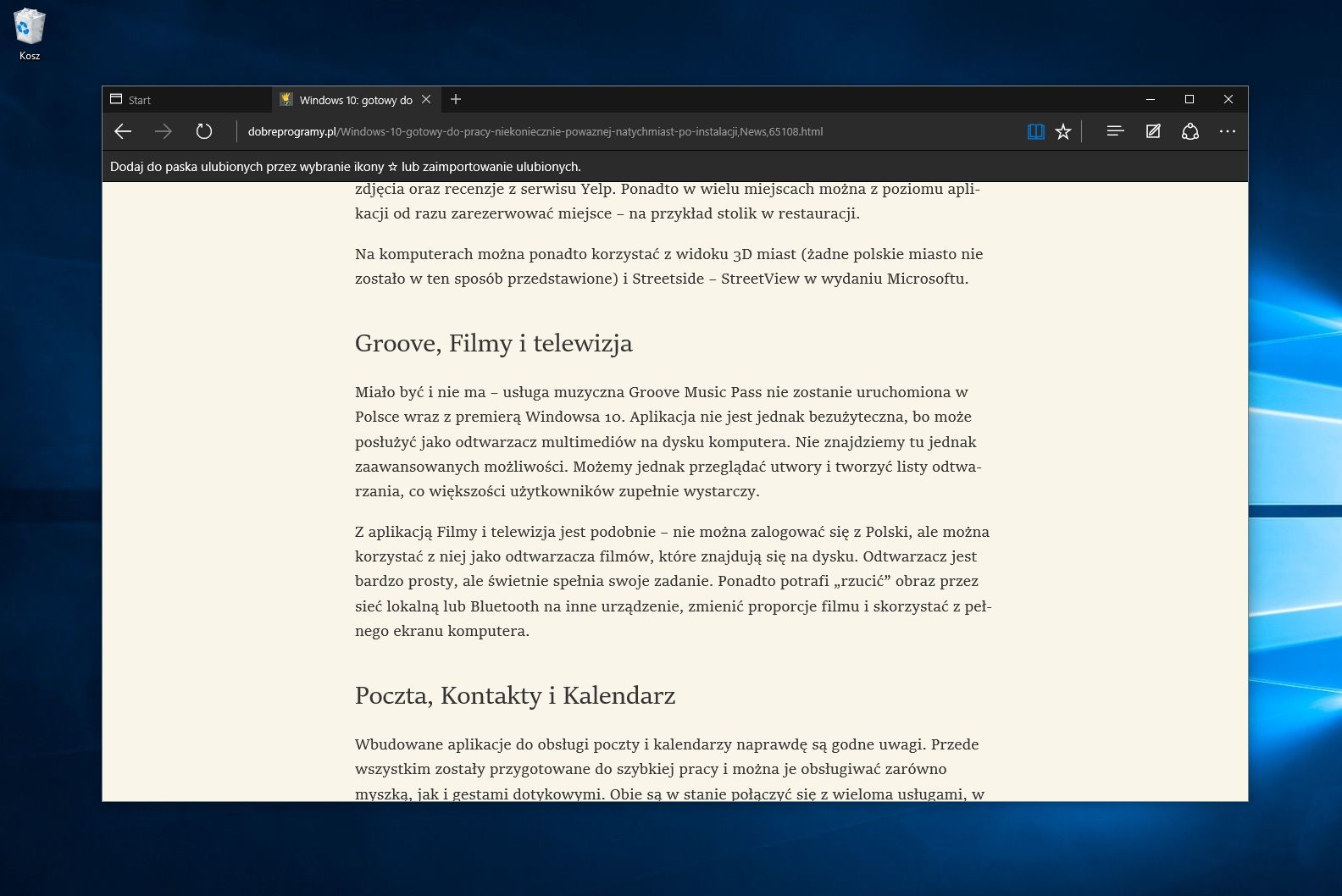The height and width of the screenshot is (896, 1342).
Task: Reload the page with the refresh icon
Action: coord(204,131)
